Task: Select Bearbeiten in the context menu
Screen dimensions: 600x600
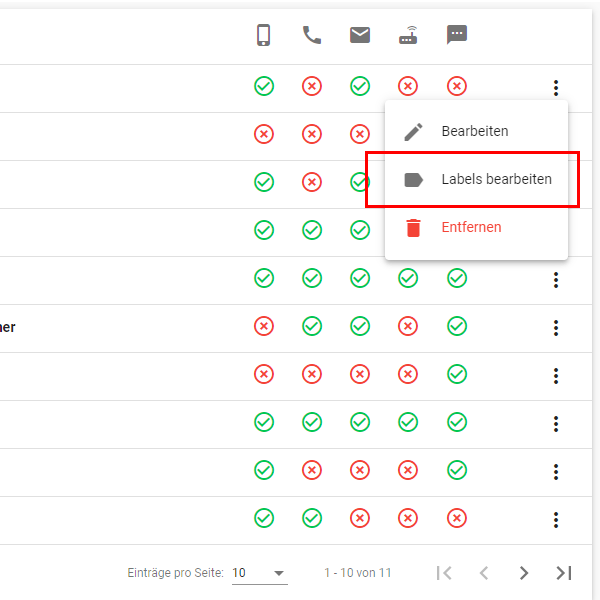Action: pos(475,132)
